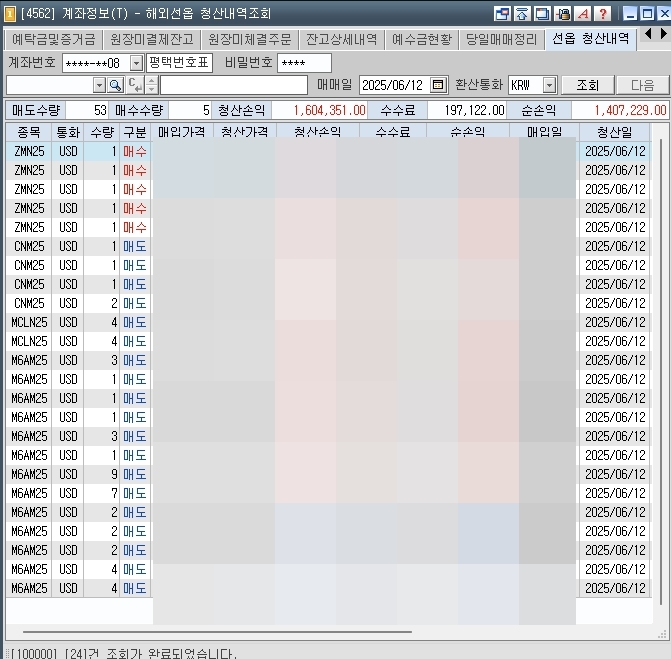671x659 pixels.
Task: Click the C continuous-query icon
Action: [135, 85]
